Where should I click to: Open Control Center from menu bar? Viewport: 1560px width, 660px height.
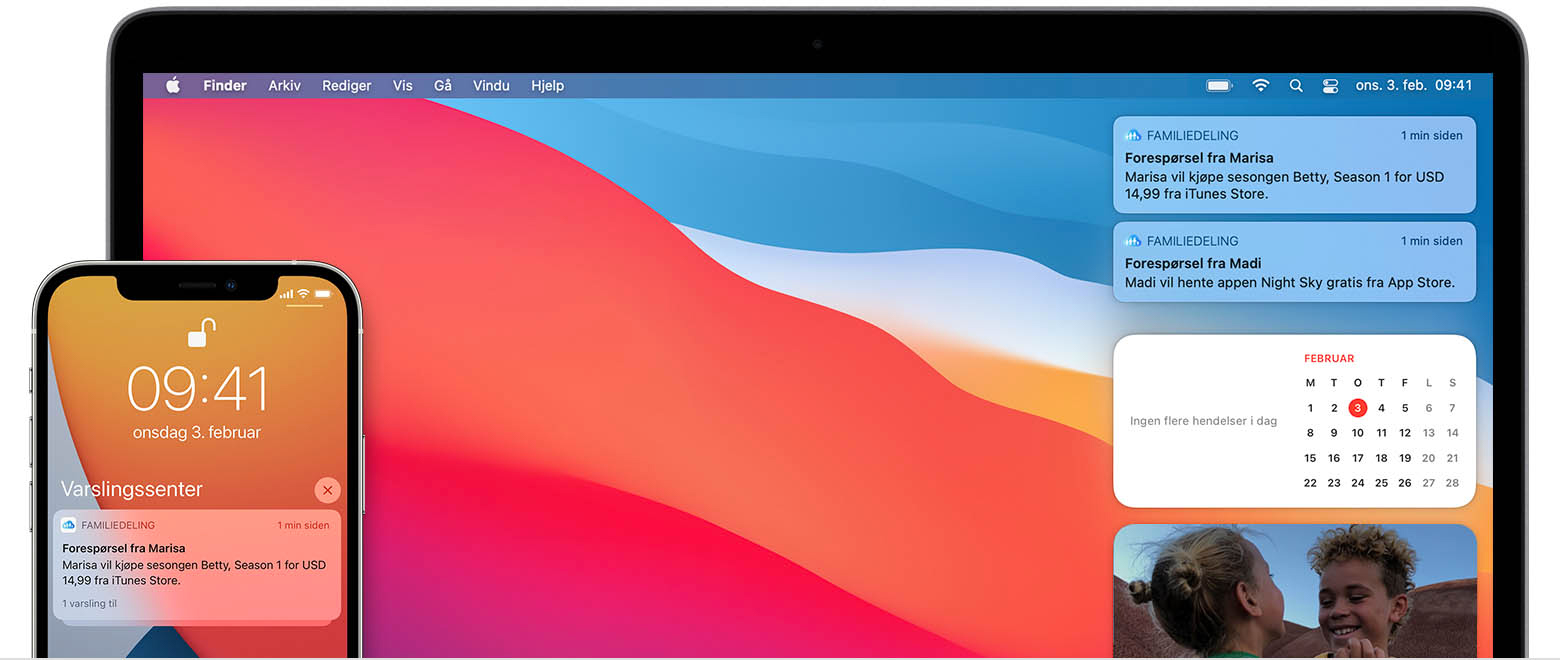click(x=1330, y=86)
